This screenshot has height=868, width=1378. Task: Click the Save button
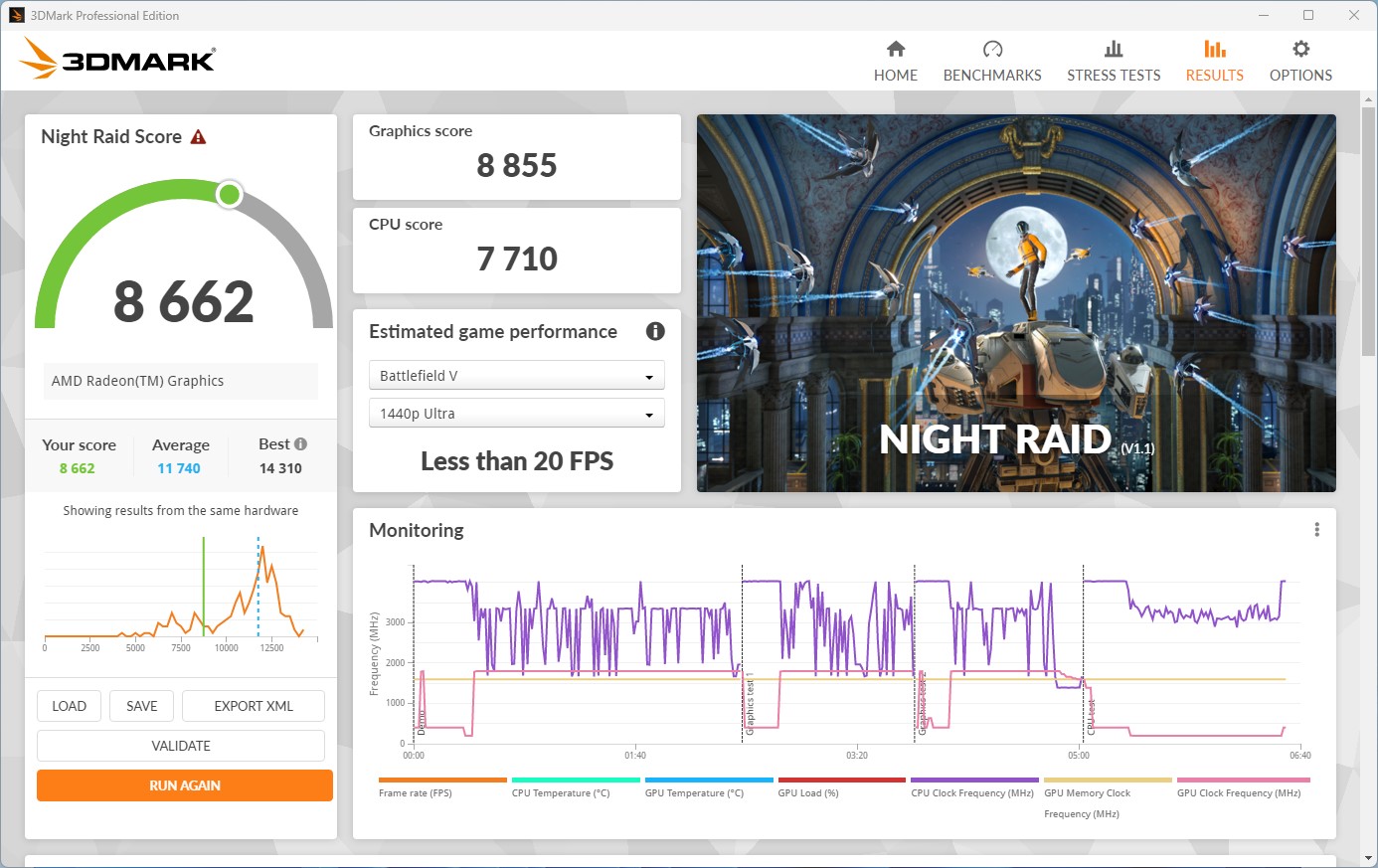141,706
